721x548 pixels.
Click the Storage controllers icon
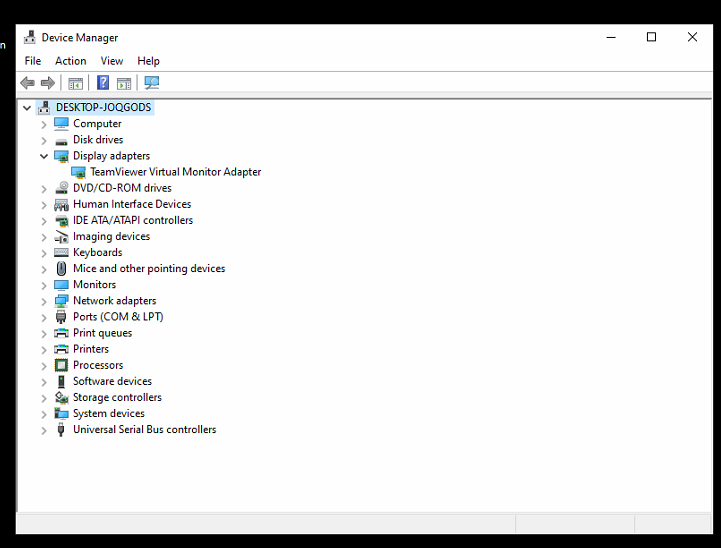click(61, 397)
